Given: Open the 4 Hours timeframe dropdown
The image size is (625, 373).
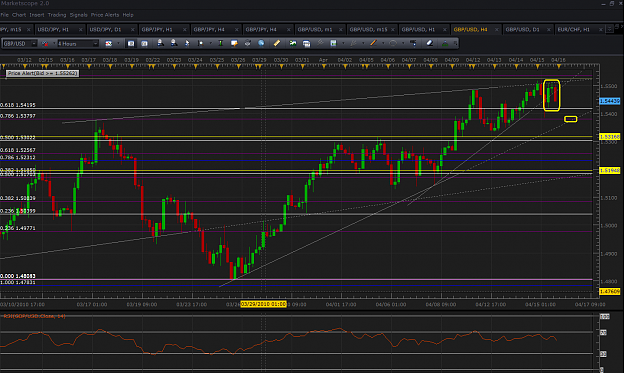Looking at the screenshot, I should (96, 43).
